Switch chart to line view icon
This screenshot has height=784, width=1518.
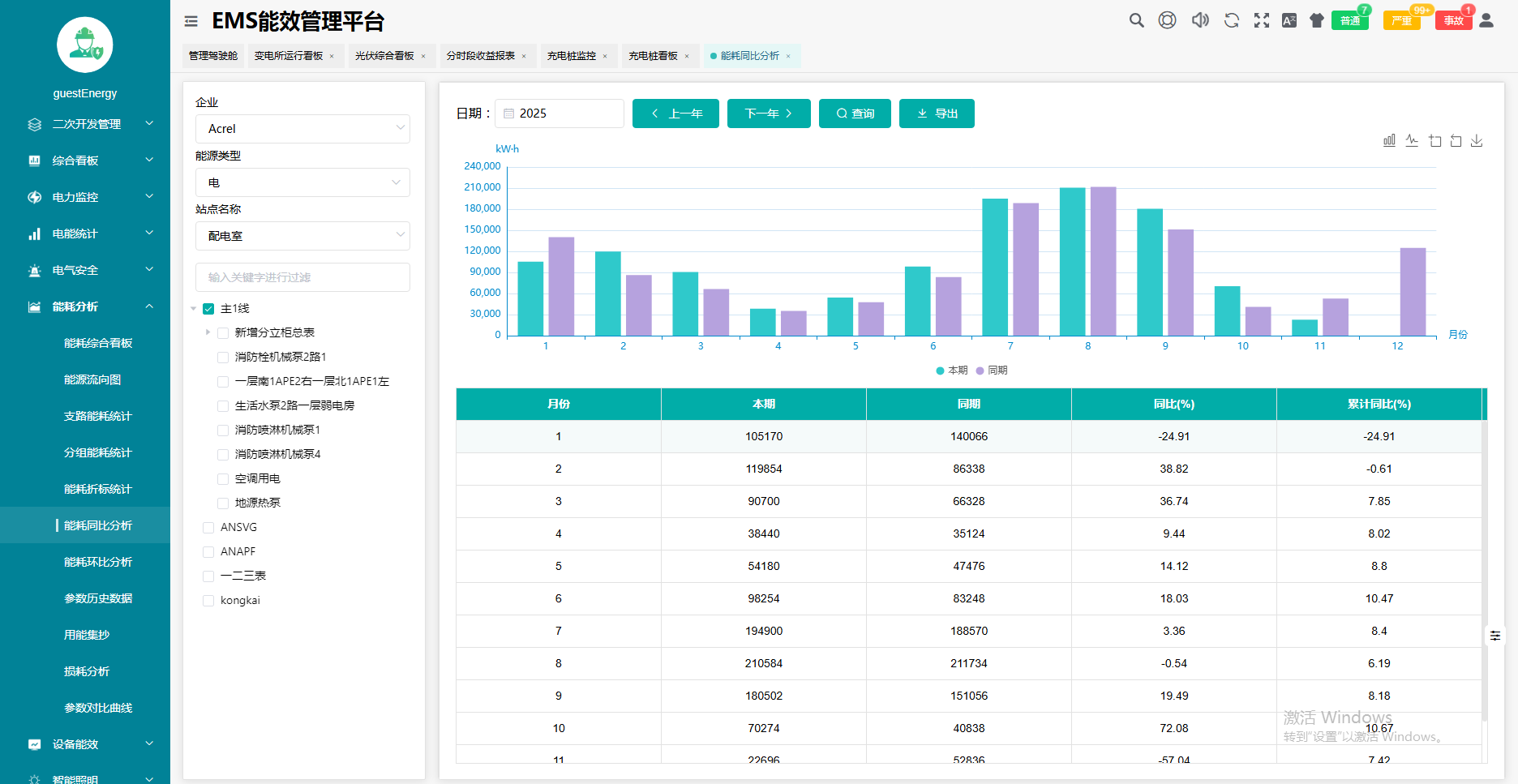point(1412,141)
